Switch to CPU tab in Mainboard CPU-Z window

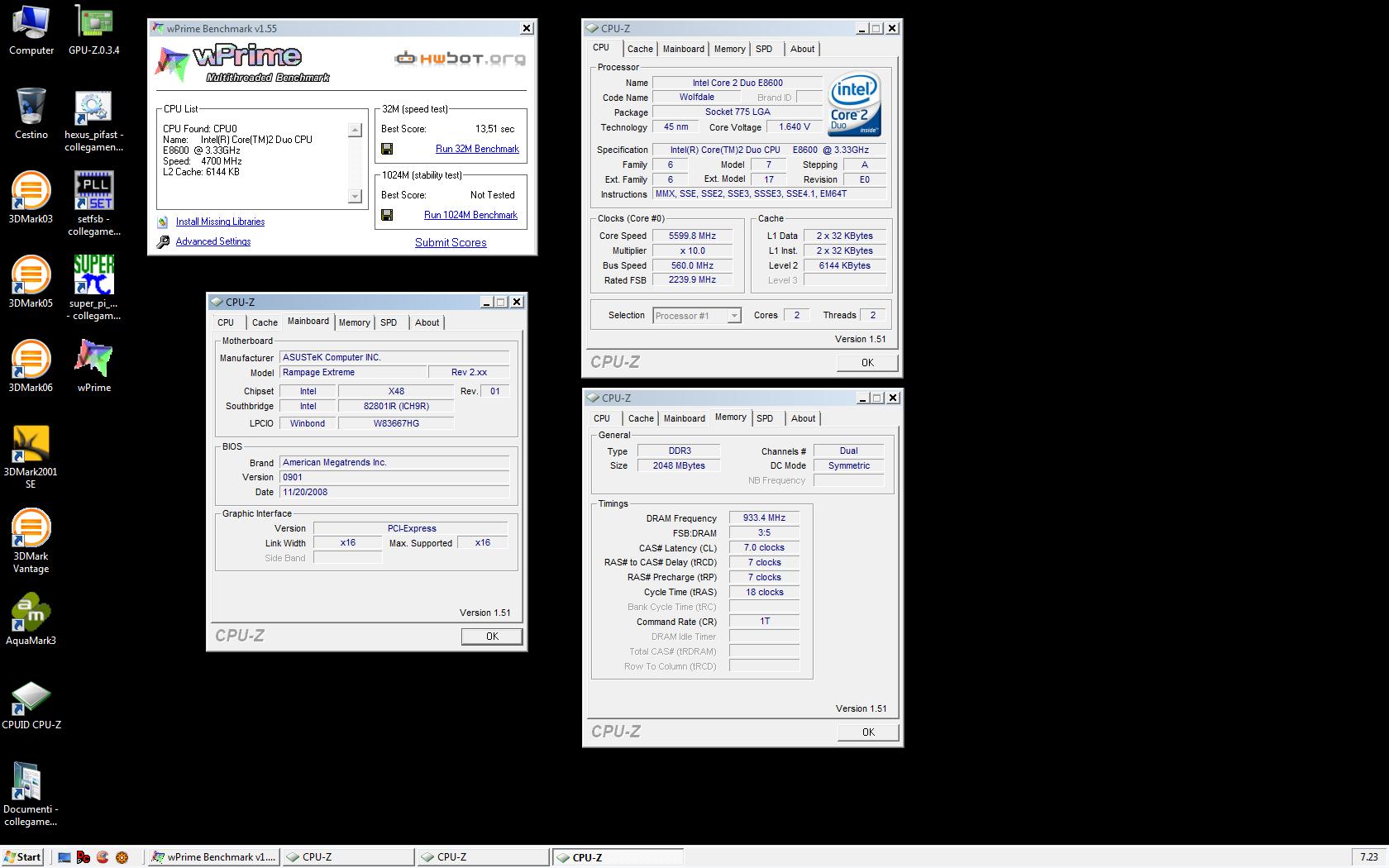226,322
